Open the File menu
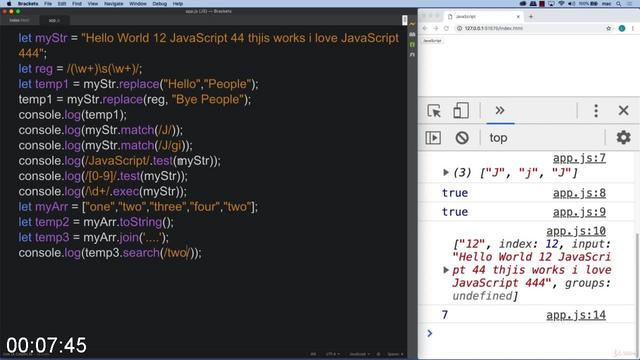Viewport: 640px width, 360px height. pos(48,4)
